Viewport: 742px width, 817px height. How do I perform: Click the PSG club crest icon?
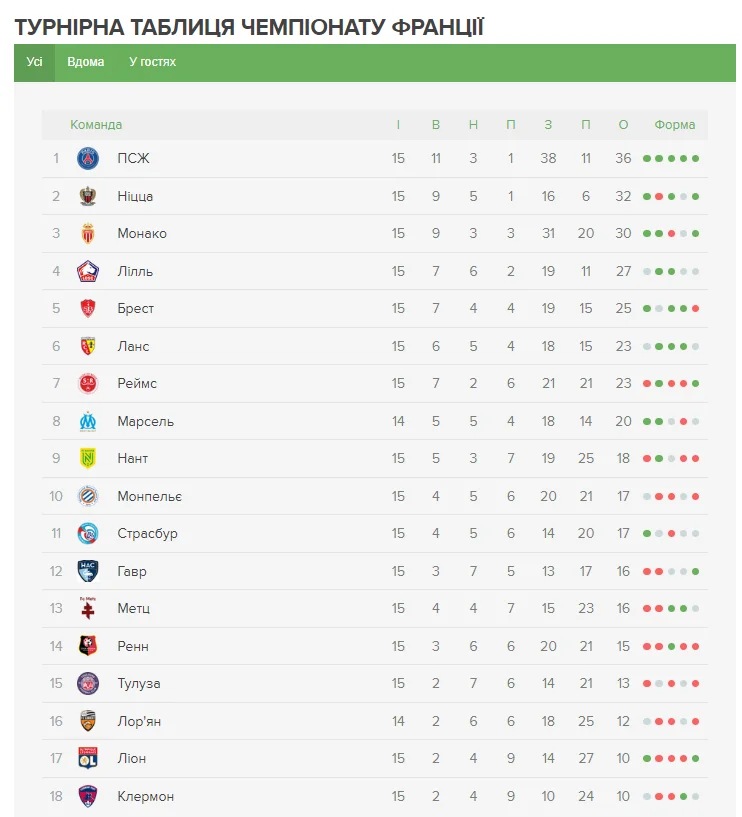(x=88, y=158)
